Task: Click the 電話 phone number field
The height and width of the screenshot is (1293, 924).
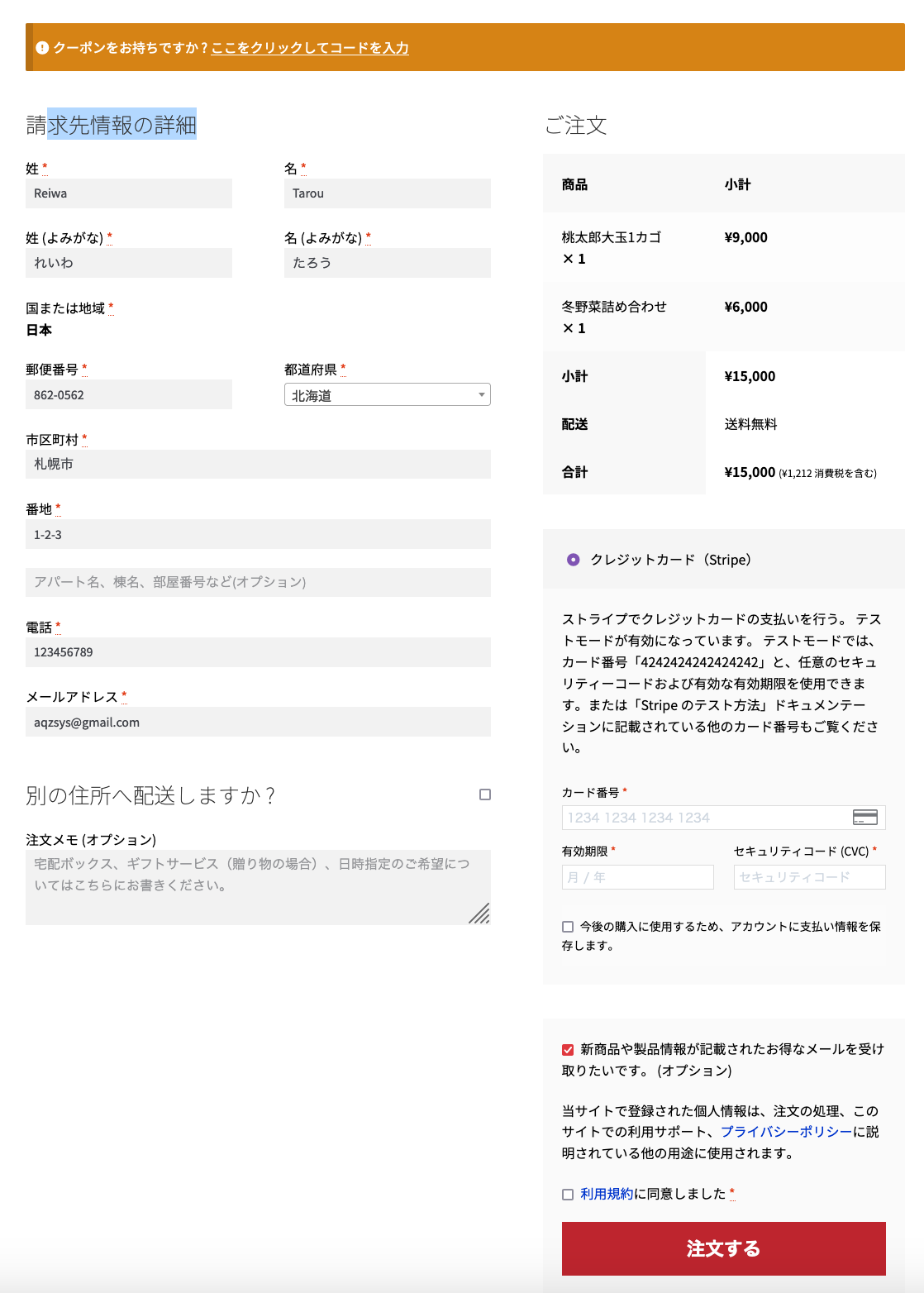Action: pyautogui.click(x=258, y=652)
